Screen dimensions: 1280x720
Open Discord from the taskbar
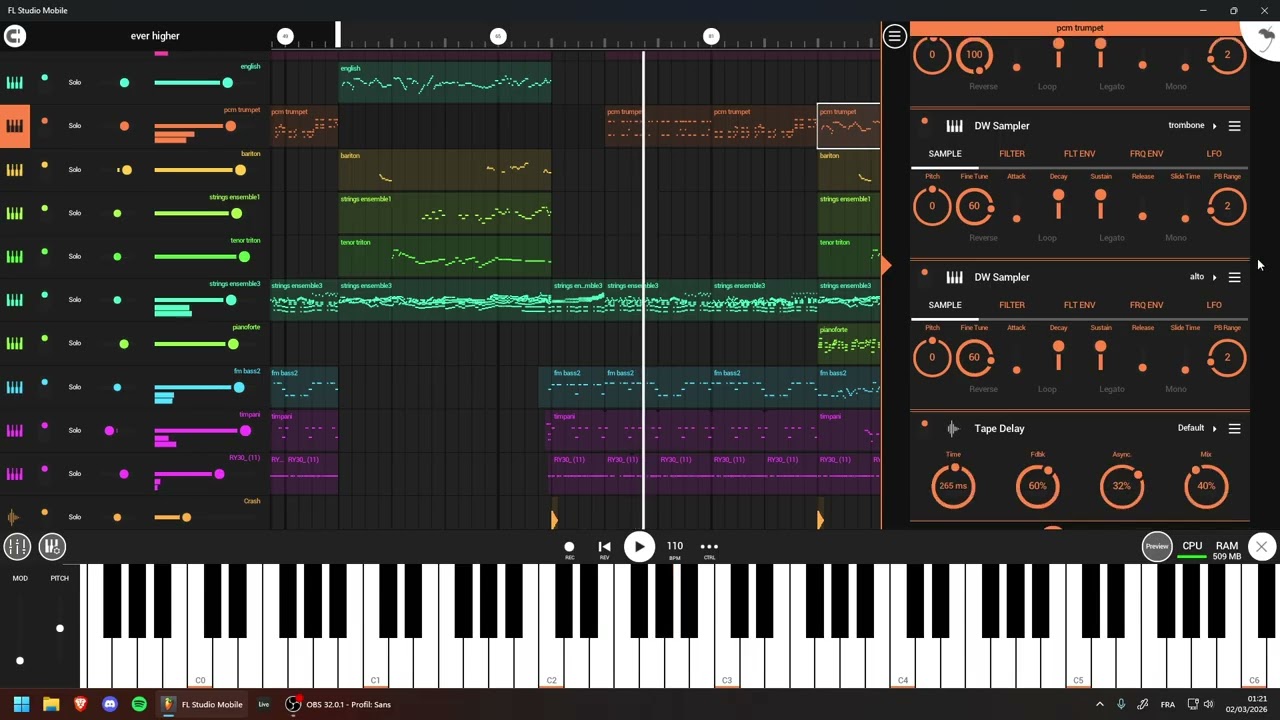[x=110, y=704]
